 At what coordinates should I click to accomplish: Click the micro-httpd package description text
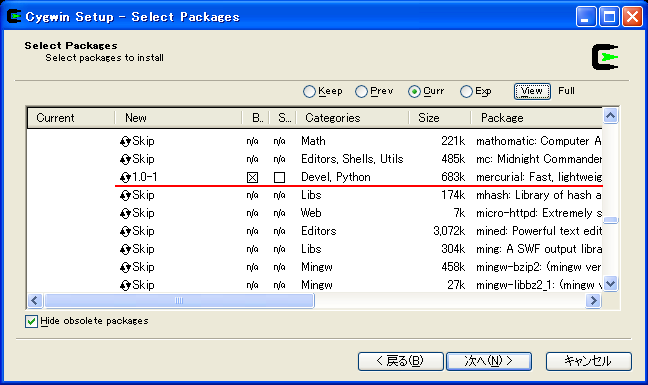tap(538, 213)
